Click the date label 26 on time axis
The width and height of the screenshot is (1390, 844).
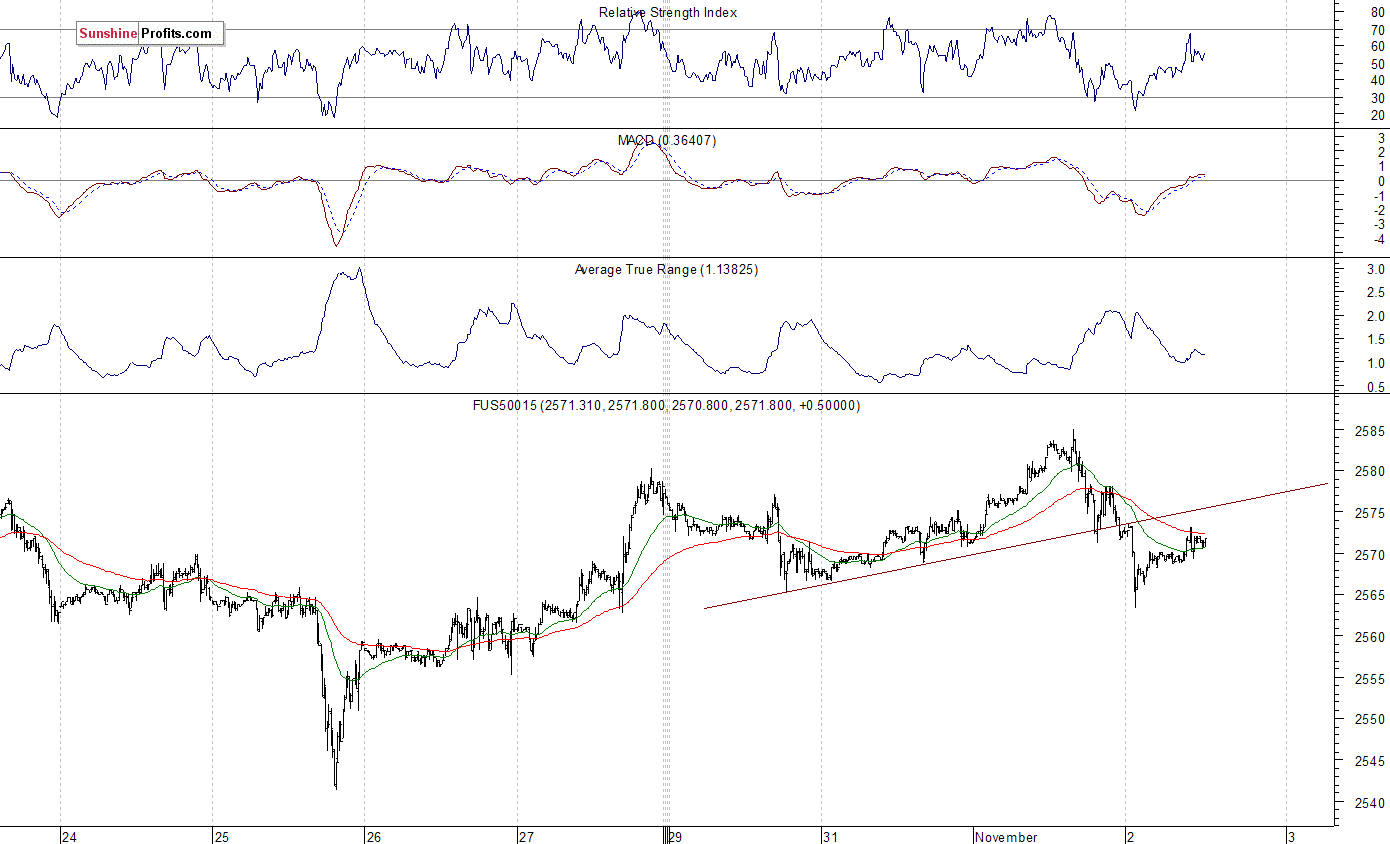pyautogui.click(x=373, y=837)
